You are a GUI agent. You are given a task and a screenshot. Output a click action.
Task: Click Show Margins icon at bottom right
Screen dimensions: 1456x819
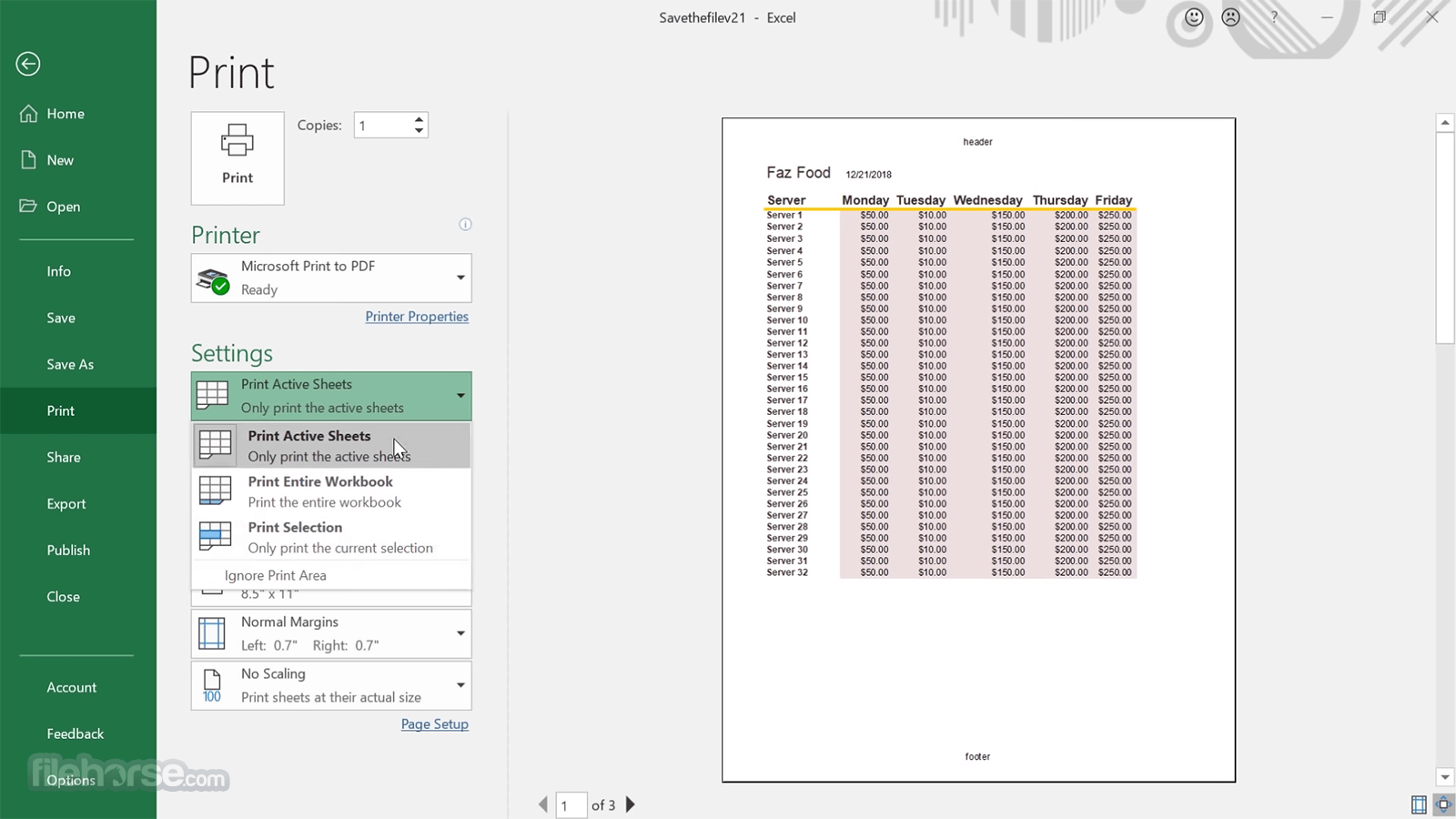point(1419,804)
